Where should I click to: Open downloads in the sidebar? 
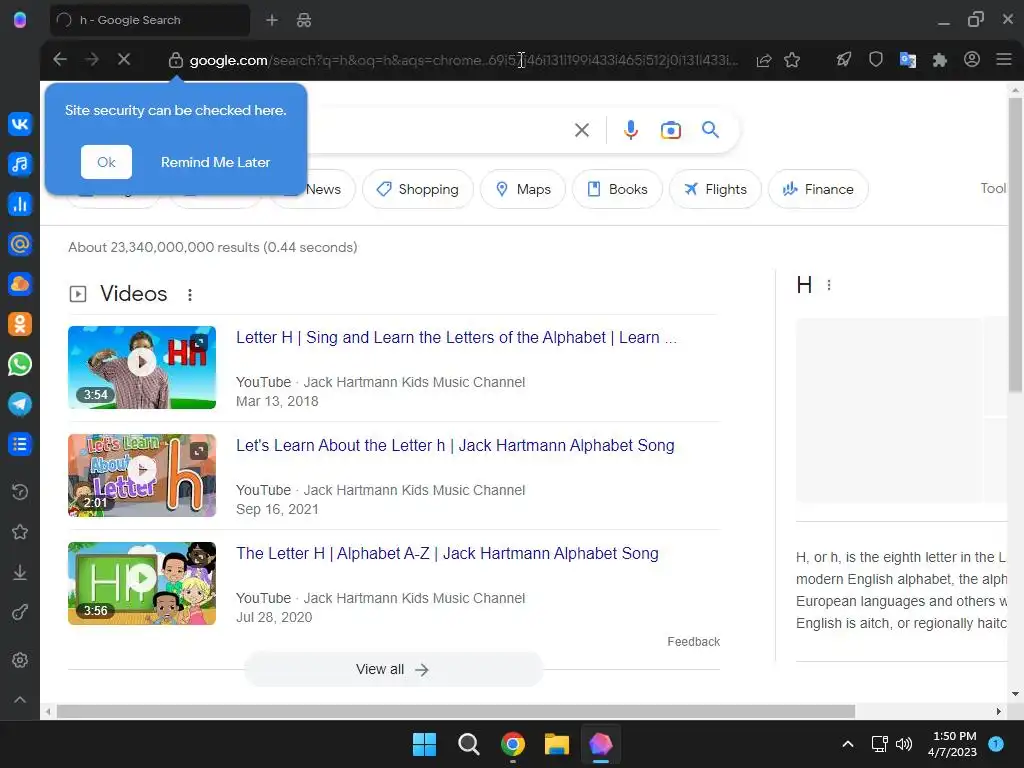20,572
